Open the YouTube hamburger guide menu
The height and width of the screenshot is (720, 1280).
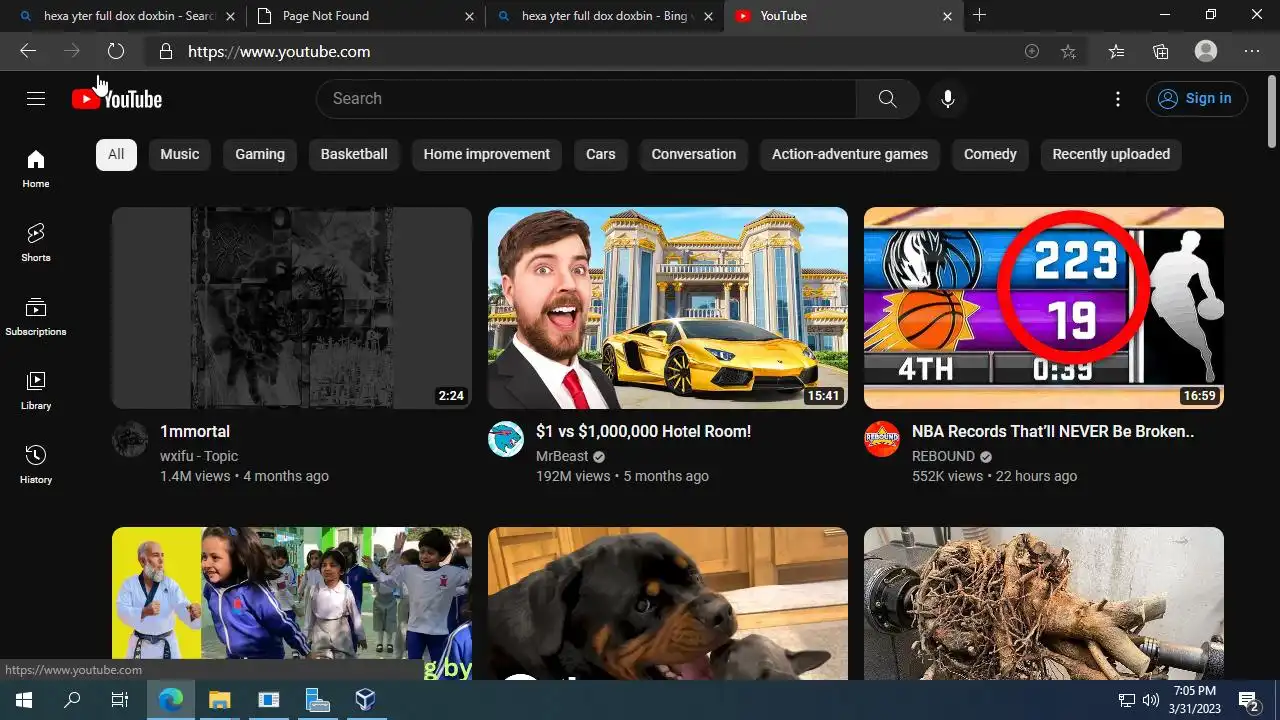click(x=36, y=98)
